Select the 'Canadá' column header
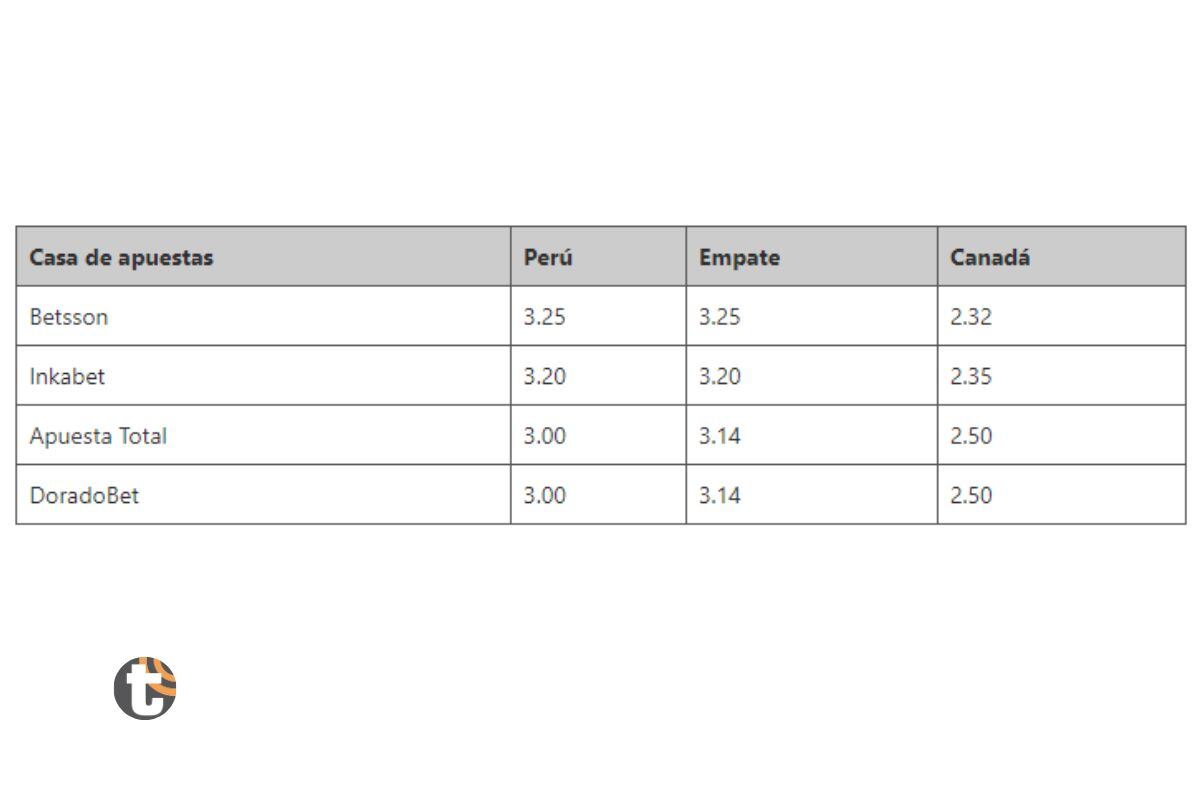 989,257
